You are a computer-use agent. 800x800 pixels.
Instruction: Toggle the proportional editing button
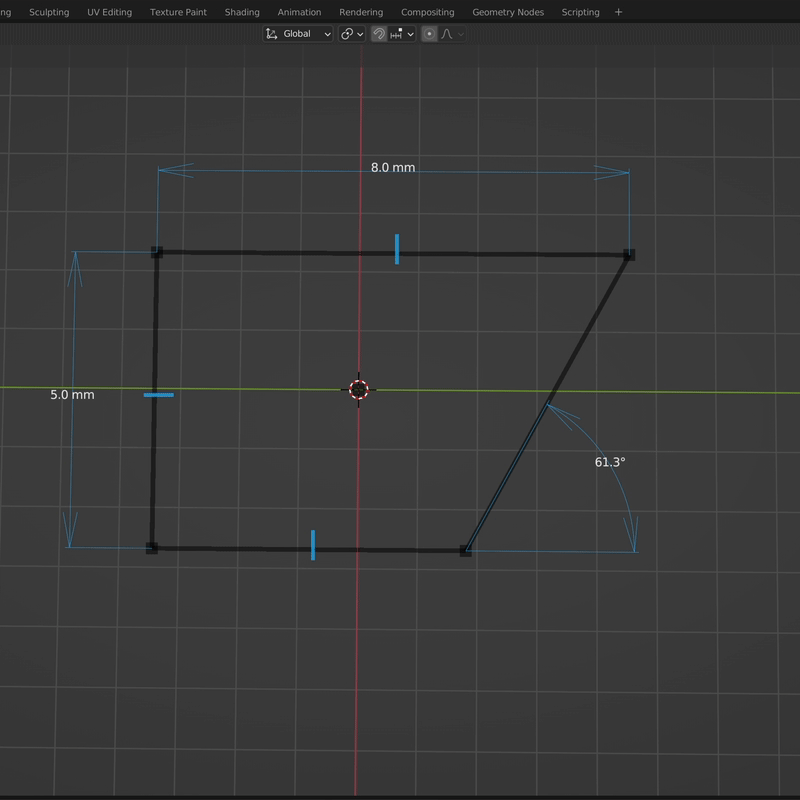[x=429, y=34]
